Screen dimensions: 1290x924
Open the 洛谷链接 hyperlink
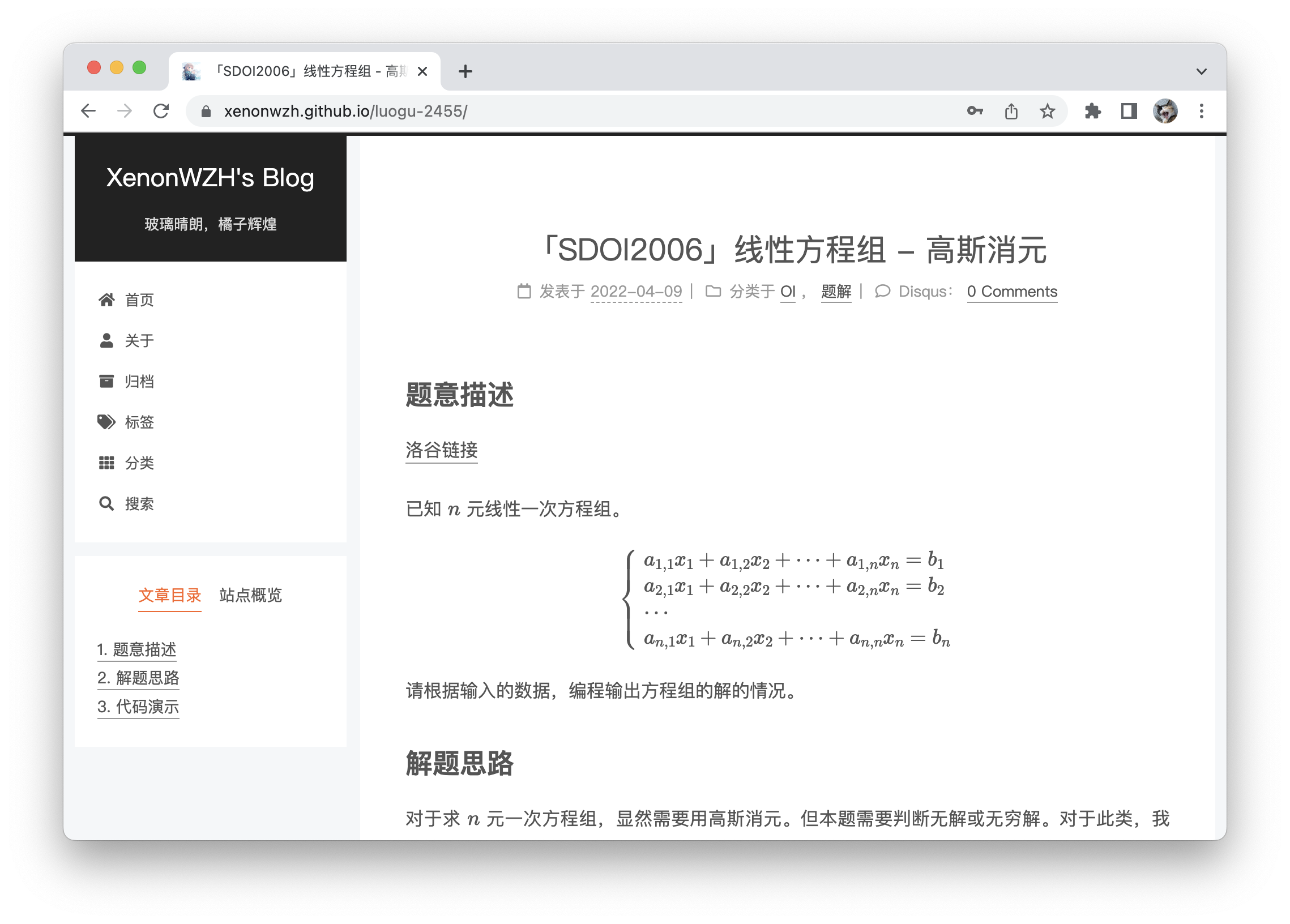click(441, 450)
